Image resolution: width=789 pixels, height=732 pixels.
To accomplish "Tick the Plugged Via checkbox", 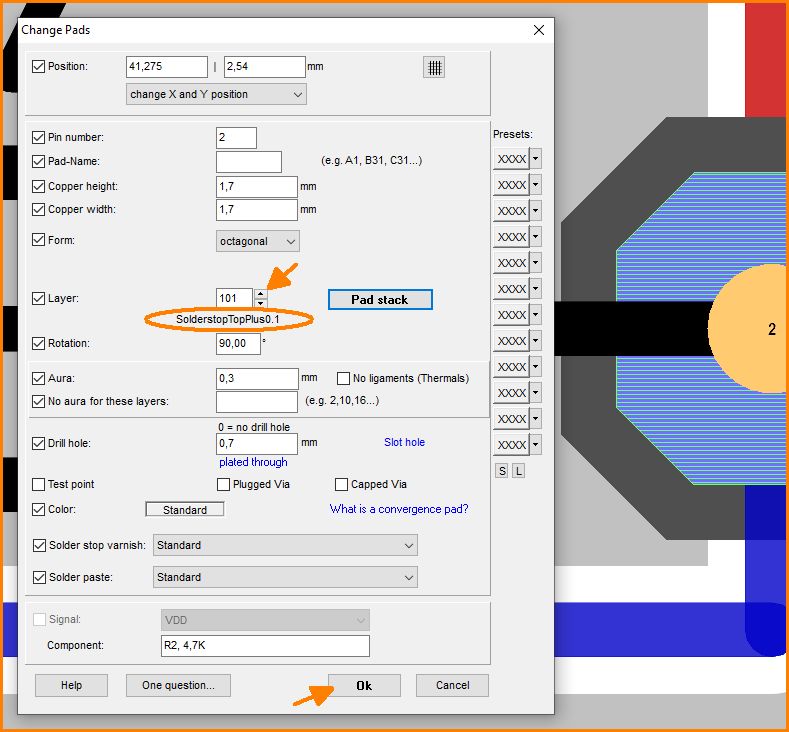I will (224, 484).
